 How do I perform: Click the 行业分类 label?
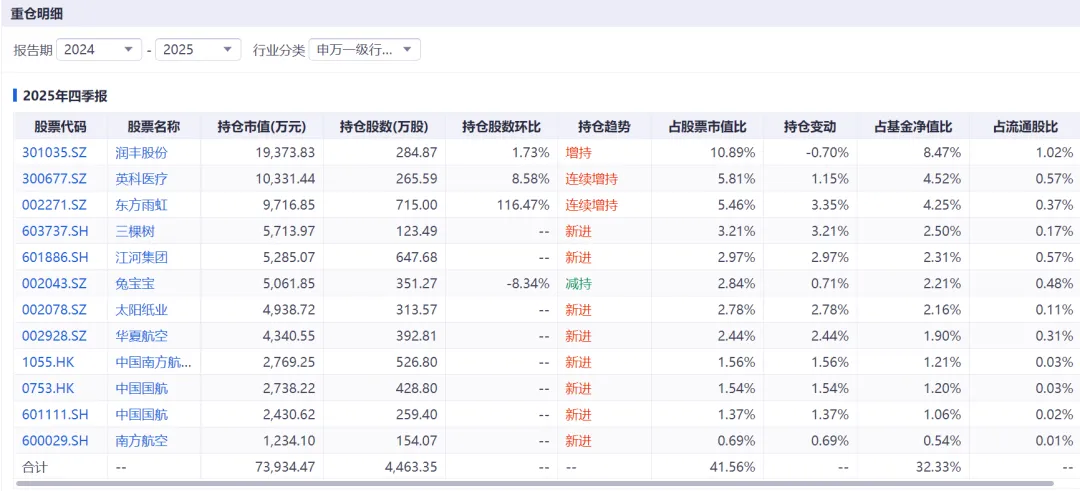coord(278,50)
